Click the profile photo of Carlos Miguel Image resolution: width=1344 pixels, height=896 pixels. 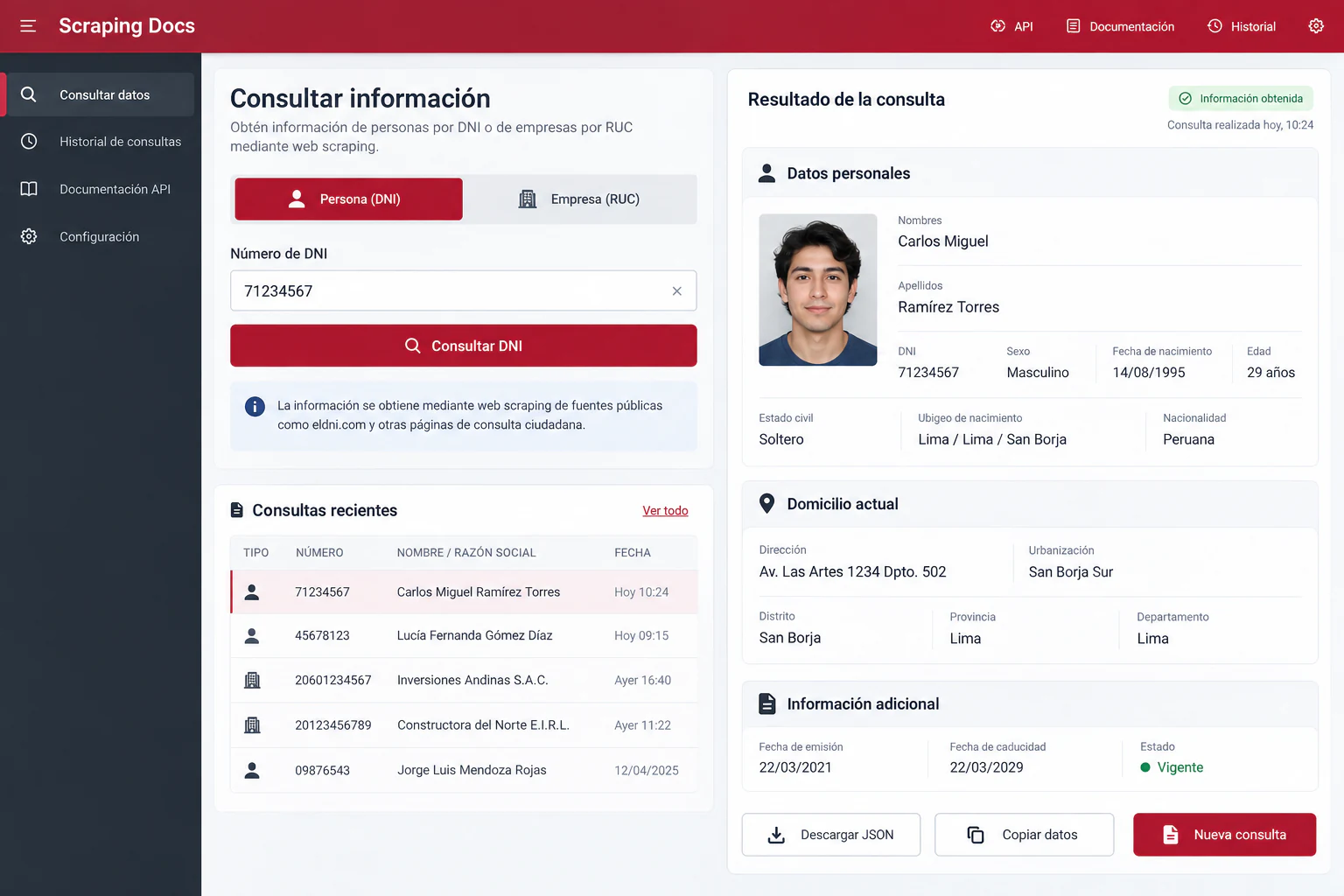(x=818, y=290)
